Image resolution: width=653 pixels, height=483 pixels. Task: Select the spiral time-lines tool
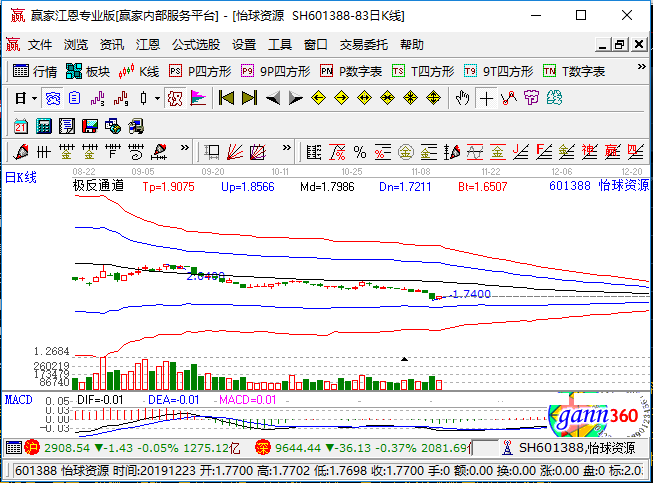tap(136, 152)
